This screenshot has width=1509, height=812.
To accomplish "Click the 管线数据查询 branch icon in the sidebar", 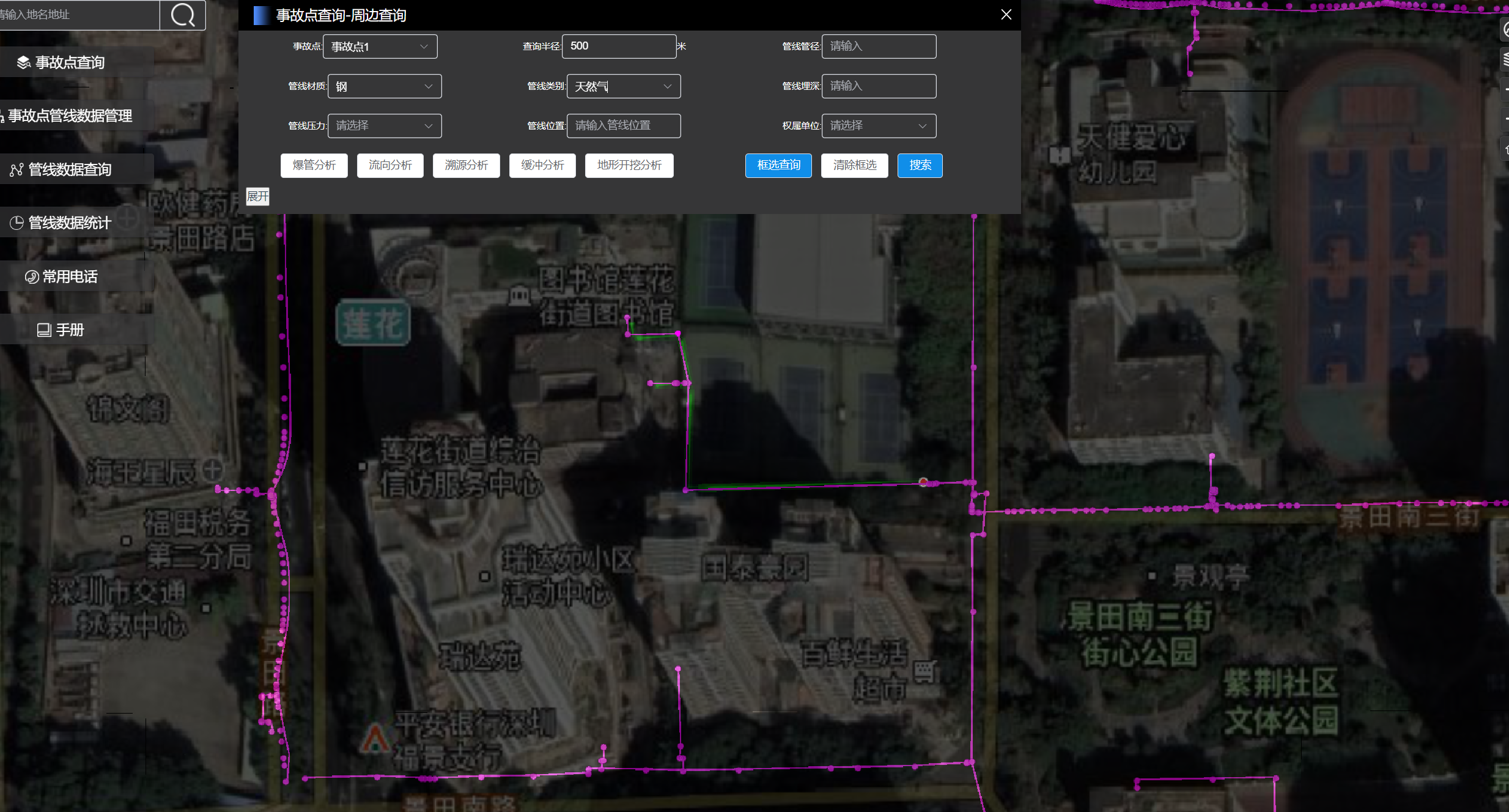I will (x=17, y=170).
